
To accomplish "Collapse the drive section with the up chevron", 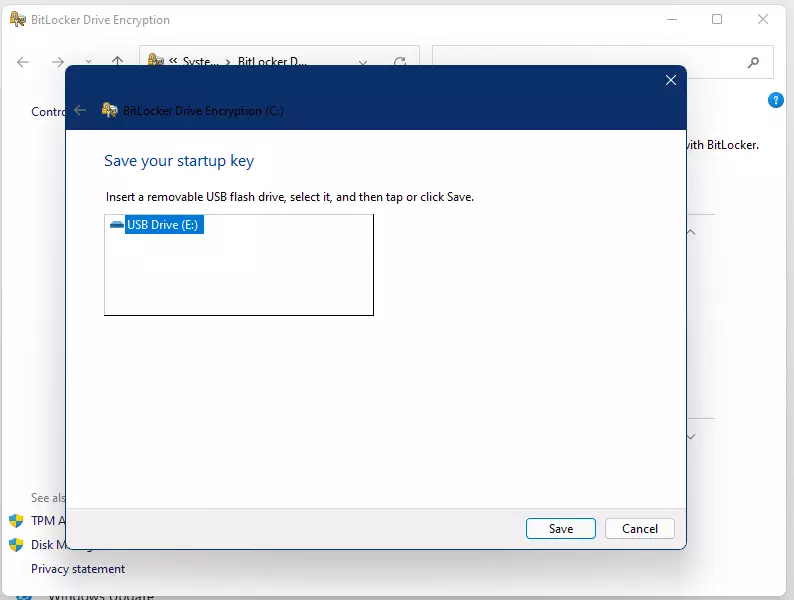I will tap(691, 232).
